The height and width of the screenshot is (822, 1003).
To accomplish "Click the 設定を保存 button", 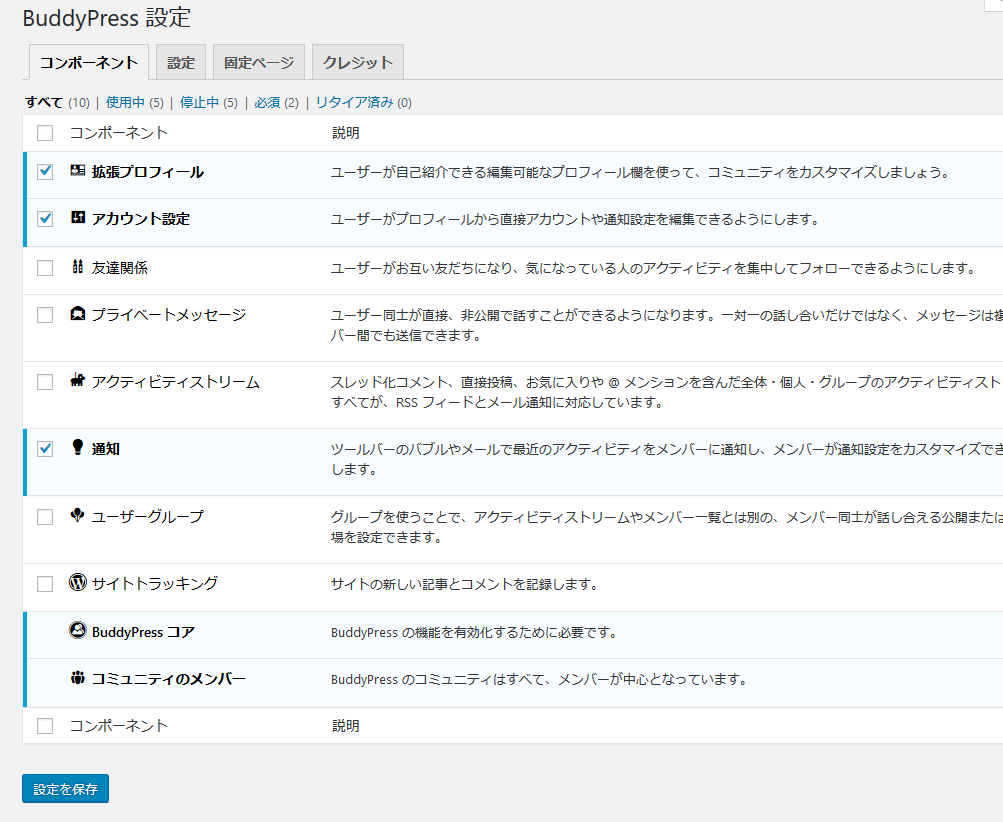I will tap(65, 789).
